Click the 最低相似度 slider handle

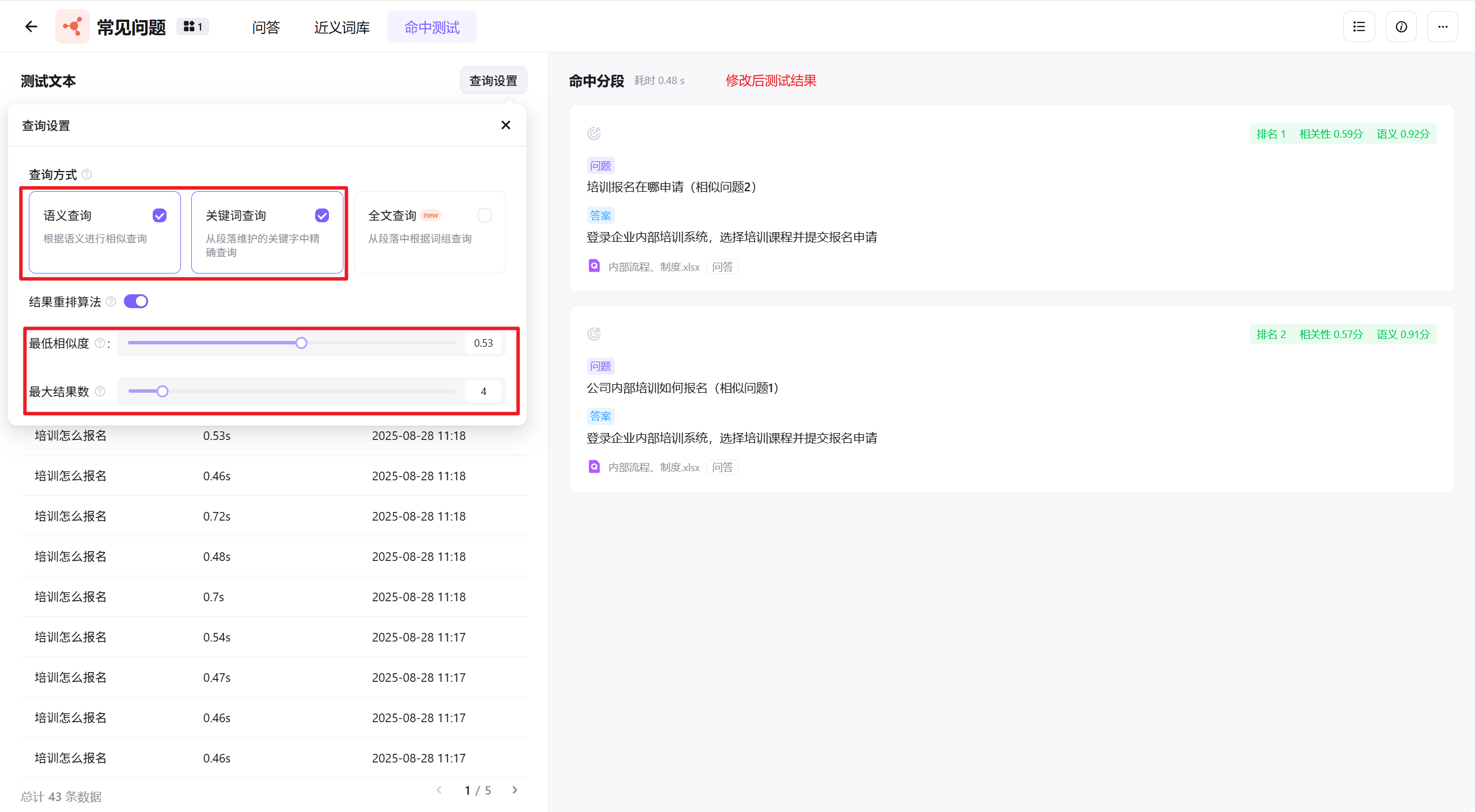pos(301,343)
